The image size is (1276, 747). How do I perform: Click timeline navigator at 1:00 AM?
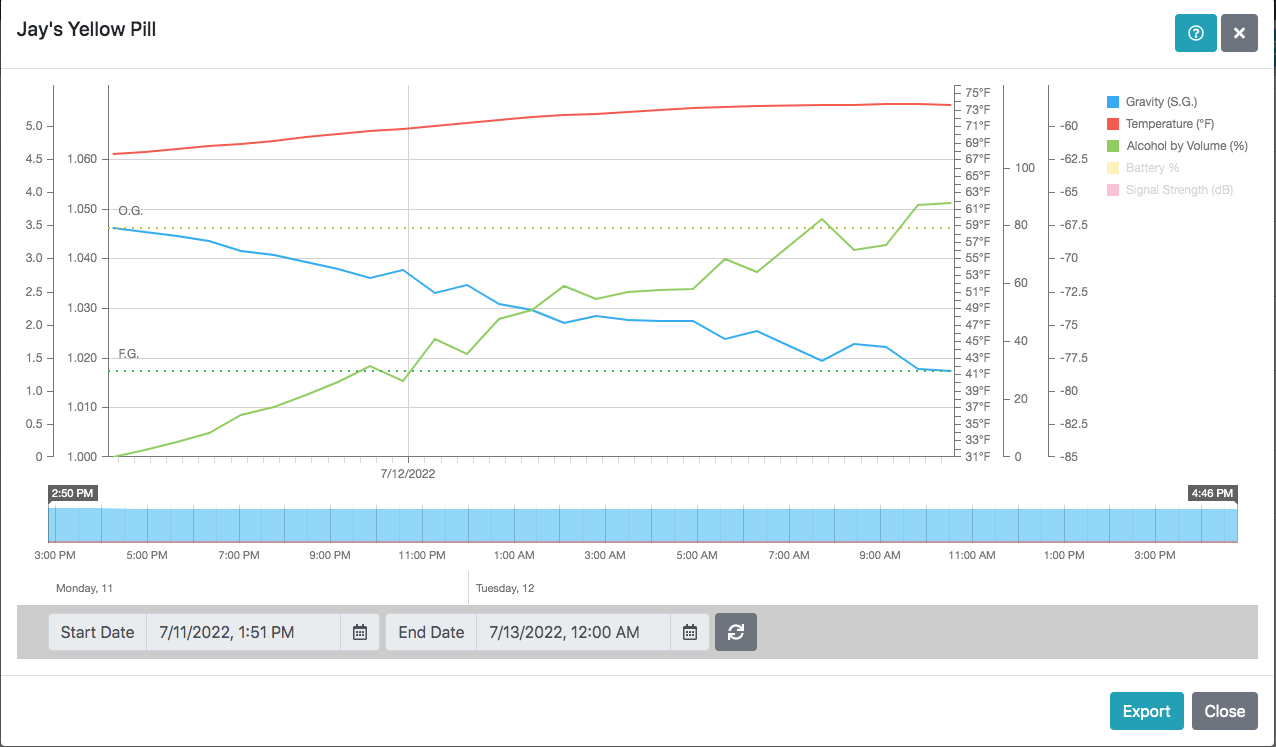514,525
